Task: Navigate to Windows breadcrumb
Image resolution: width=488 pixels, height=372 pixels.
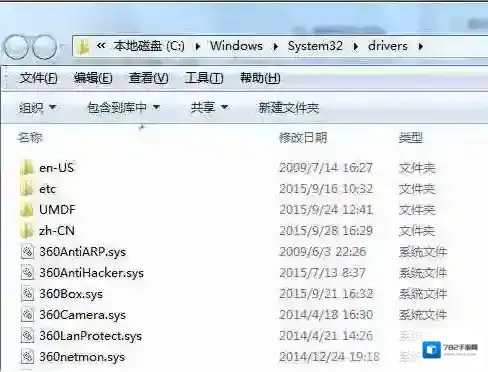Action: tap(236, 46)
